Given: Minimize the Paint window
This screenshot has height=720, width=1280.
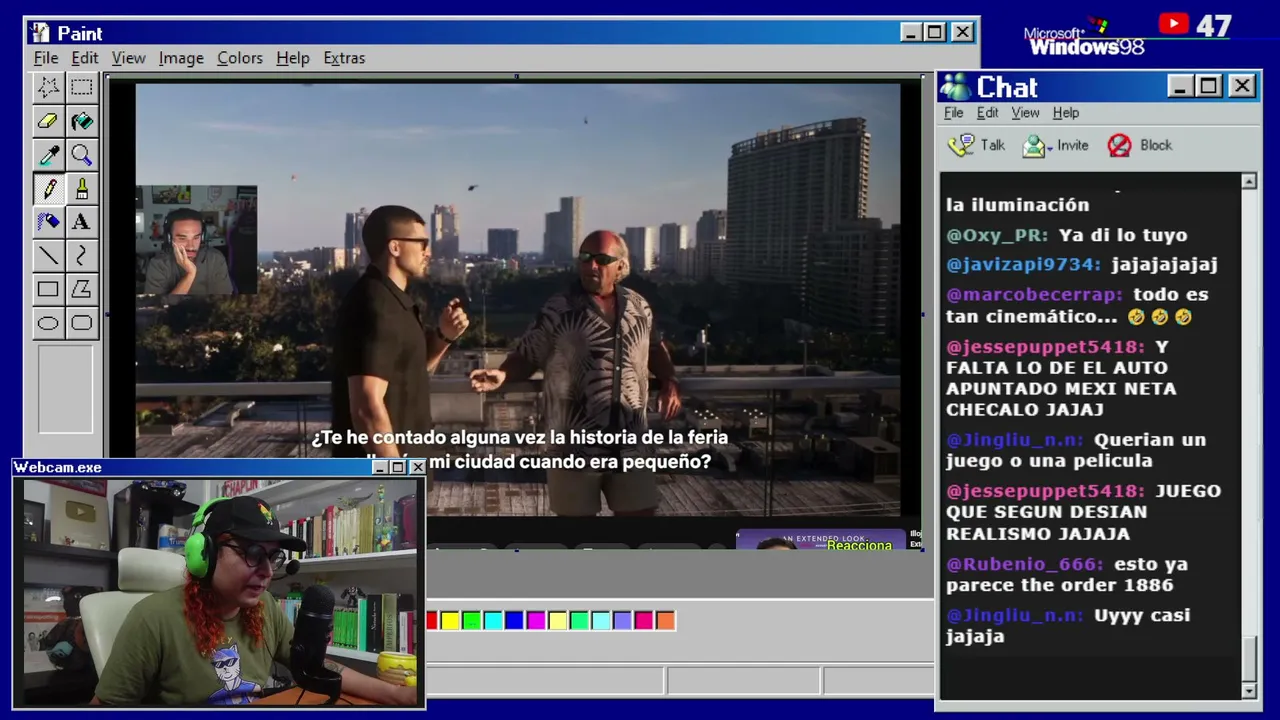Looking at the screenshot, I should [x=910, y=33].
